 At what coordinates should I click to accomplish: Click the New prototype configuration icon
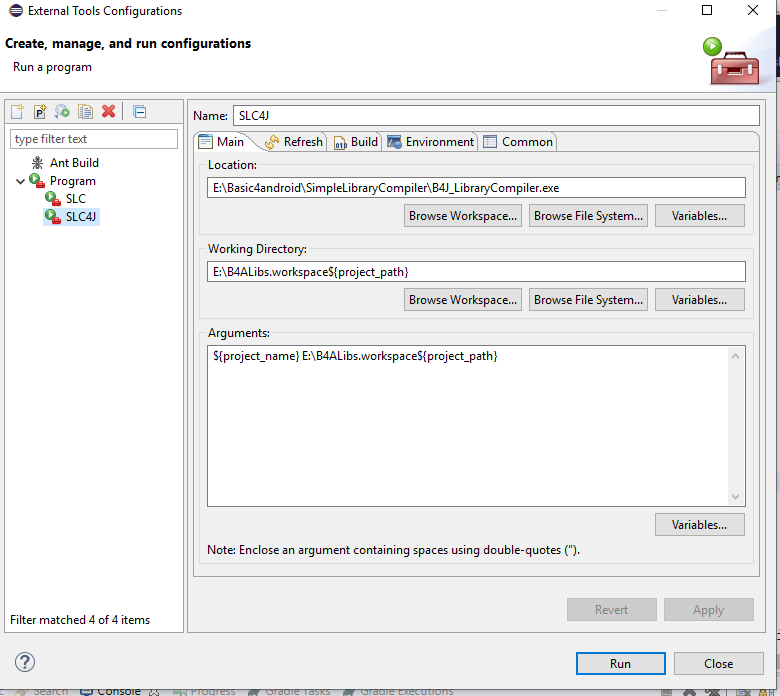(x=40, y=112)
